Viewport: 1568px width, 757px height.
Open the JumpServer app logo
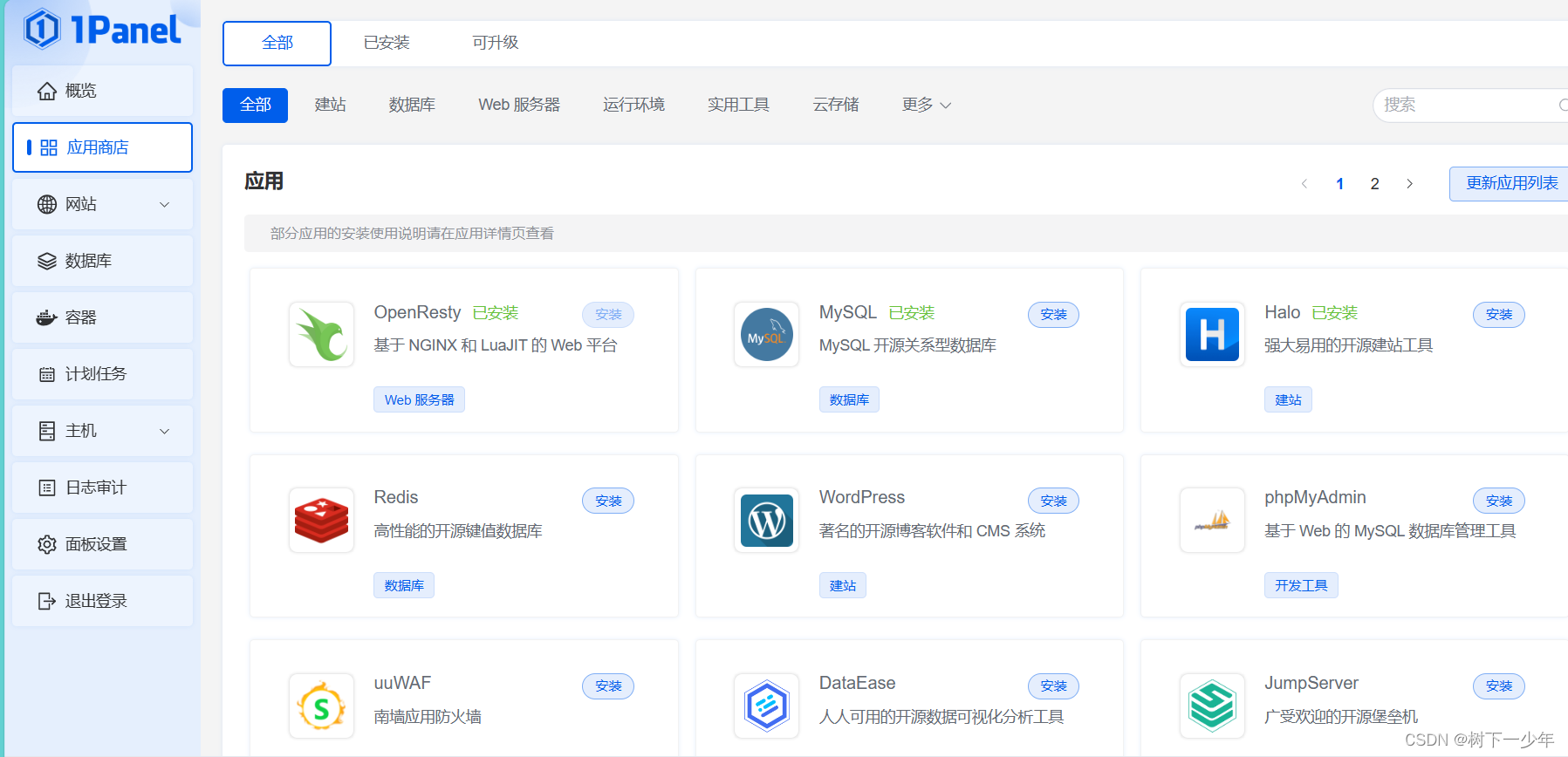1213,706
